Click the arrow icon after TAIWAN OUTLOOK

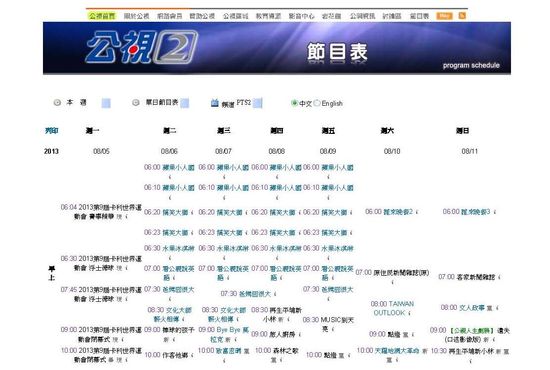coord(409,313)
